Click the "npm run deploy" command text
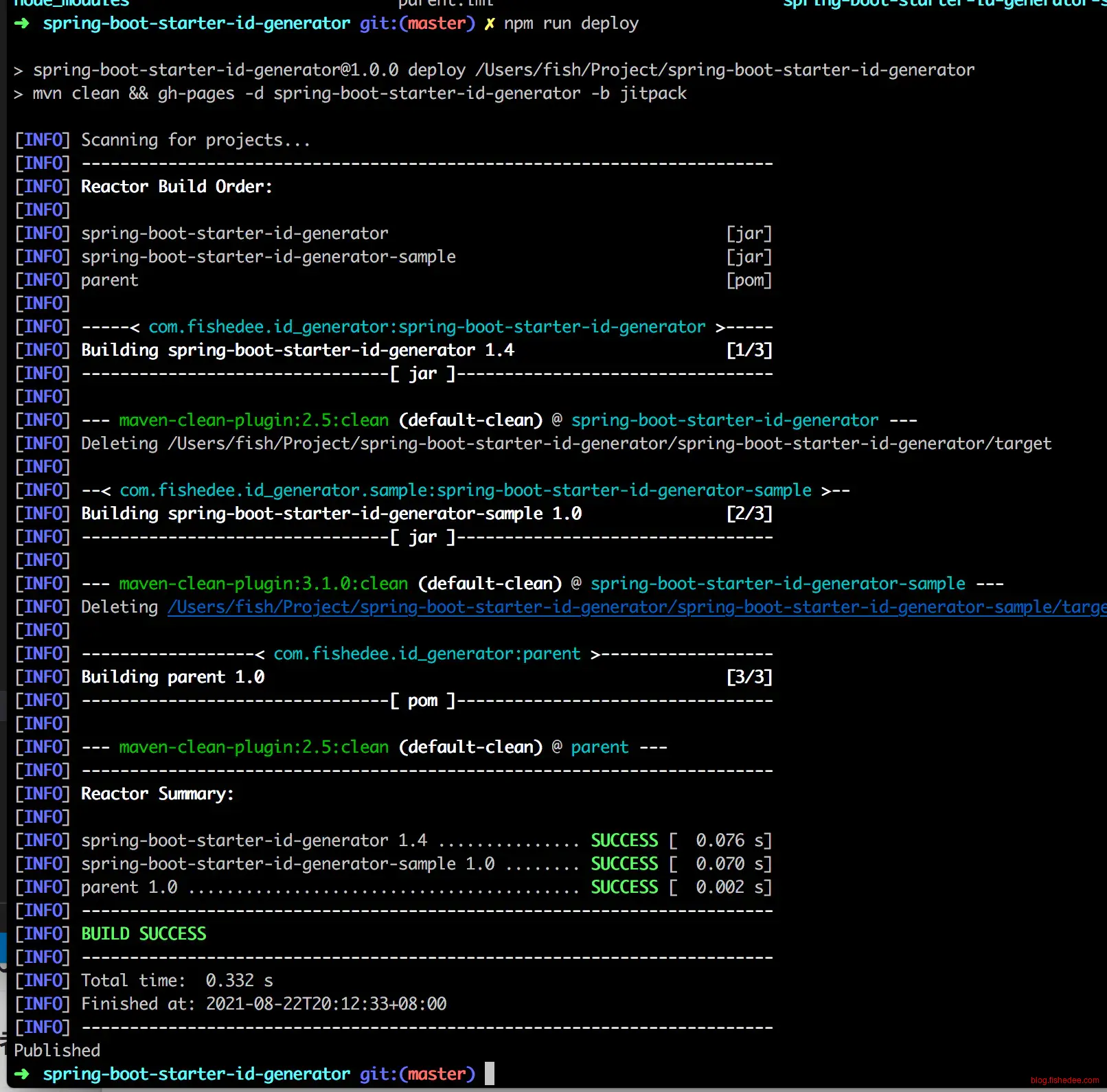This screenshot has height=1092, width=1107. click(x=571, y=23)
